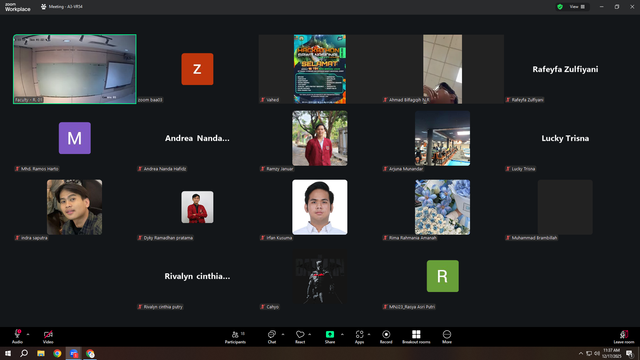Click the Zoom Workplace logo

(18, 7)
